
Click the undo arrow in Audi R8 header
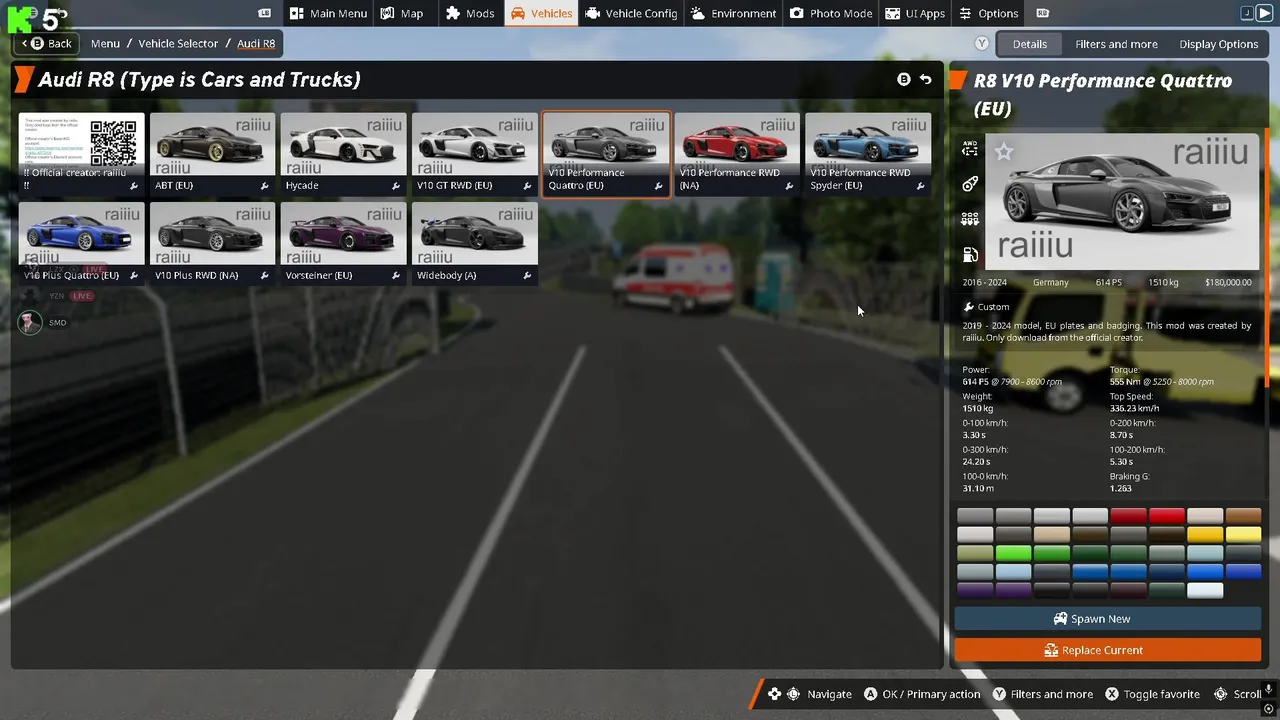925,79
